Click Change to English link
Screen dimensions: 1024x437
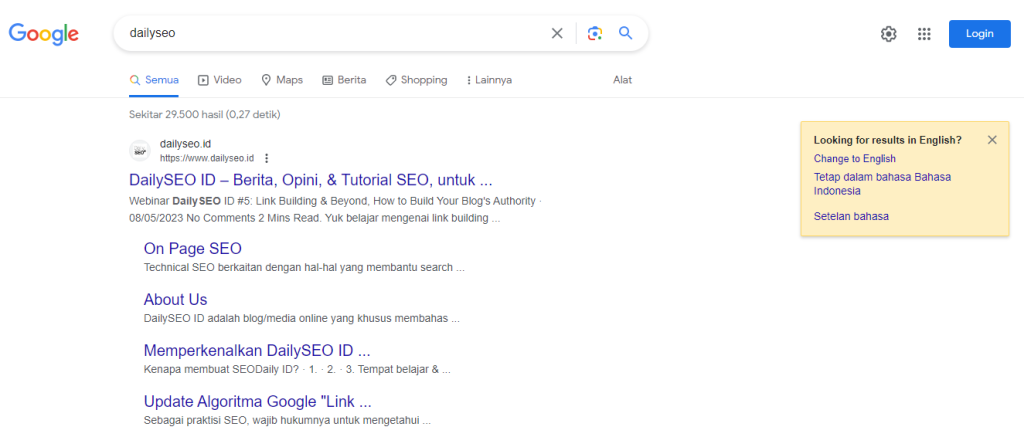coord(855,159)
